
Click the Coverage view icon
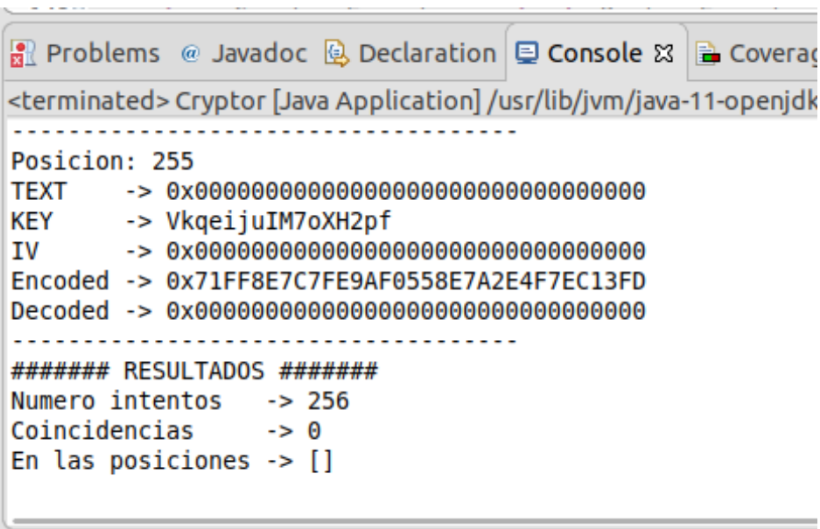tap(709, 54)
